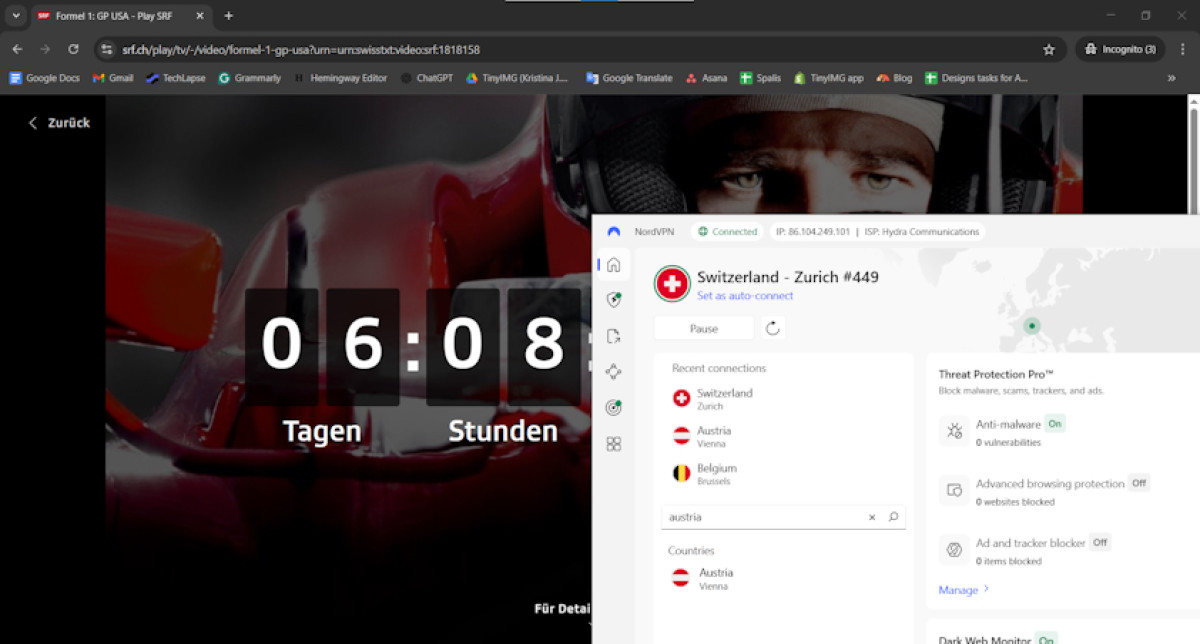This screenshot has height=644, width=1200.
Task: Open the Meshnet icon in NordVPN sidebar
Action: [x=613, y=371]
